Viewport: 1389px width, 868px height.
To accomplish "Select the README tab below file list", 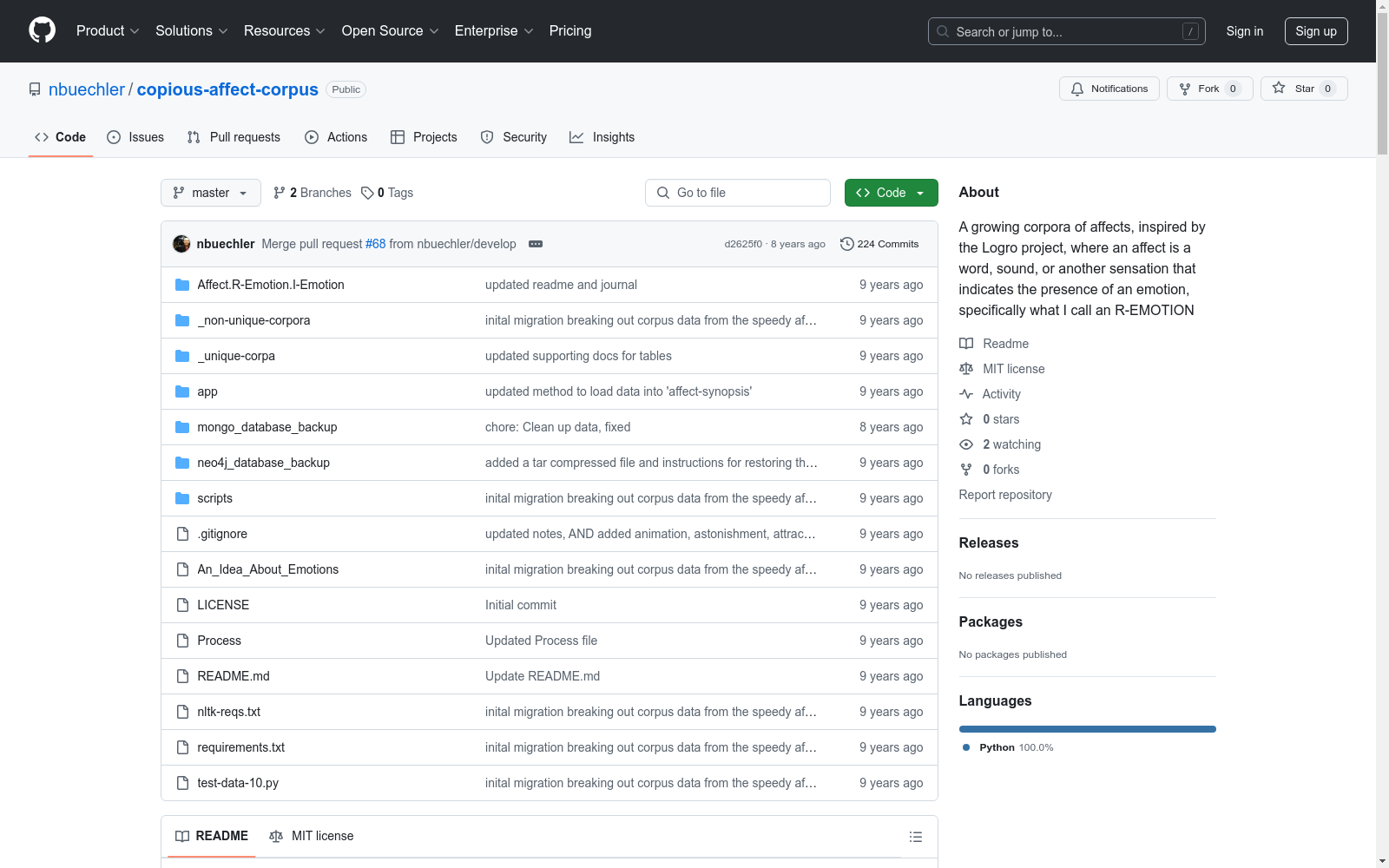I will tap(212, 836).
